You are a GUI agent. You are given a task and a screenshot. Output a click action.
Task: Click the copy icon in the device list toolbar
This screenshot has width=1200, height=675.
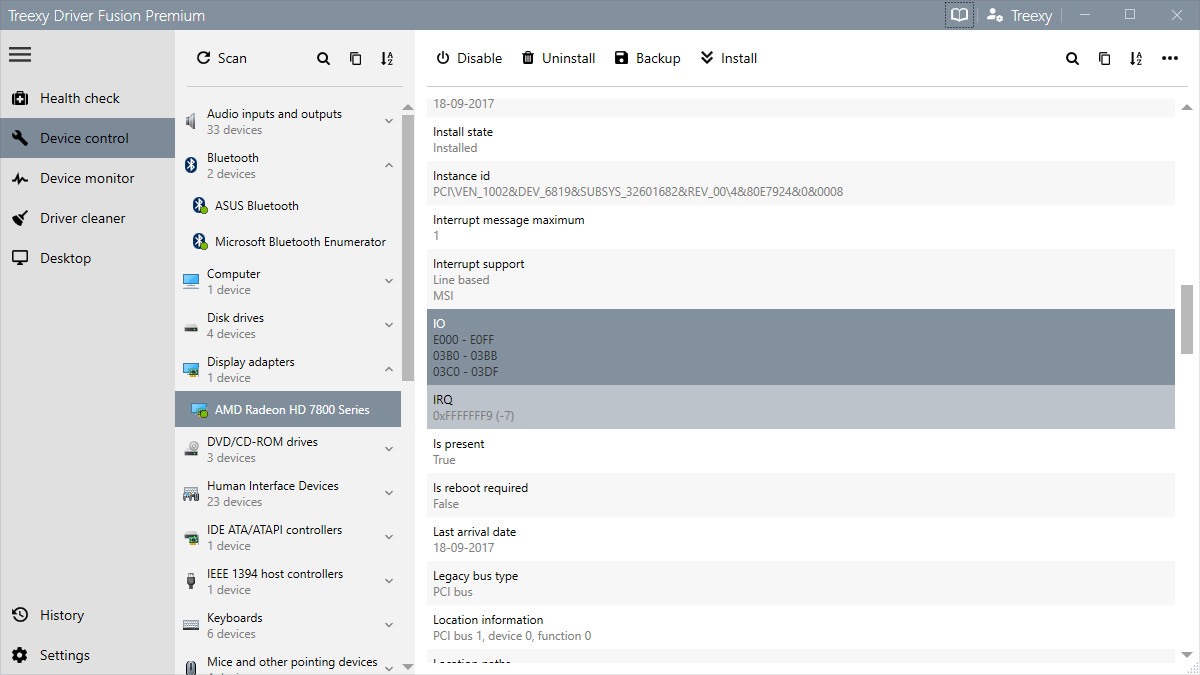355,58
